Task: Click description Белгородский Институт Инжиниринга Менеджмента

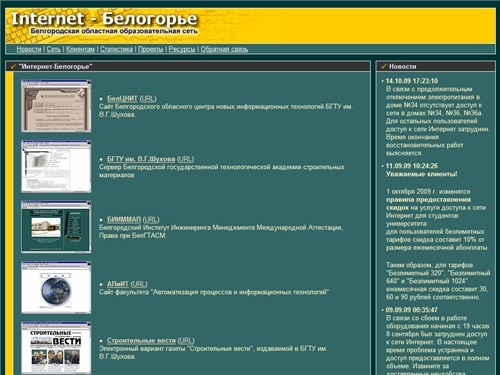Action: (x=221, y=231)
